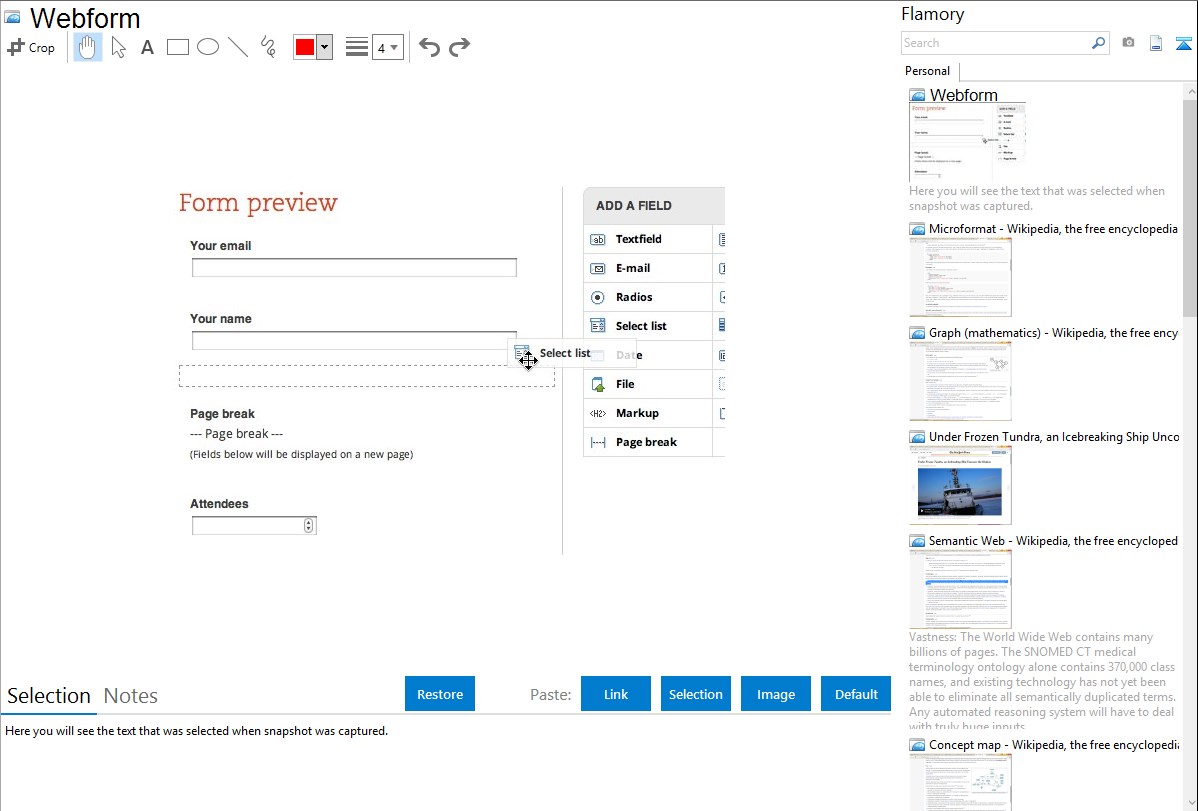Click the Form preview heading

coord(258,203)
